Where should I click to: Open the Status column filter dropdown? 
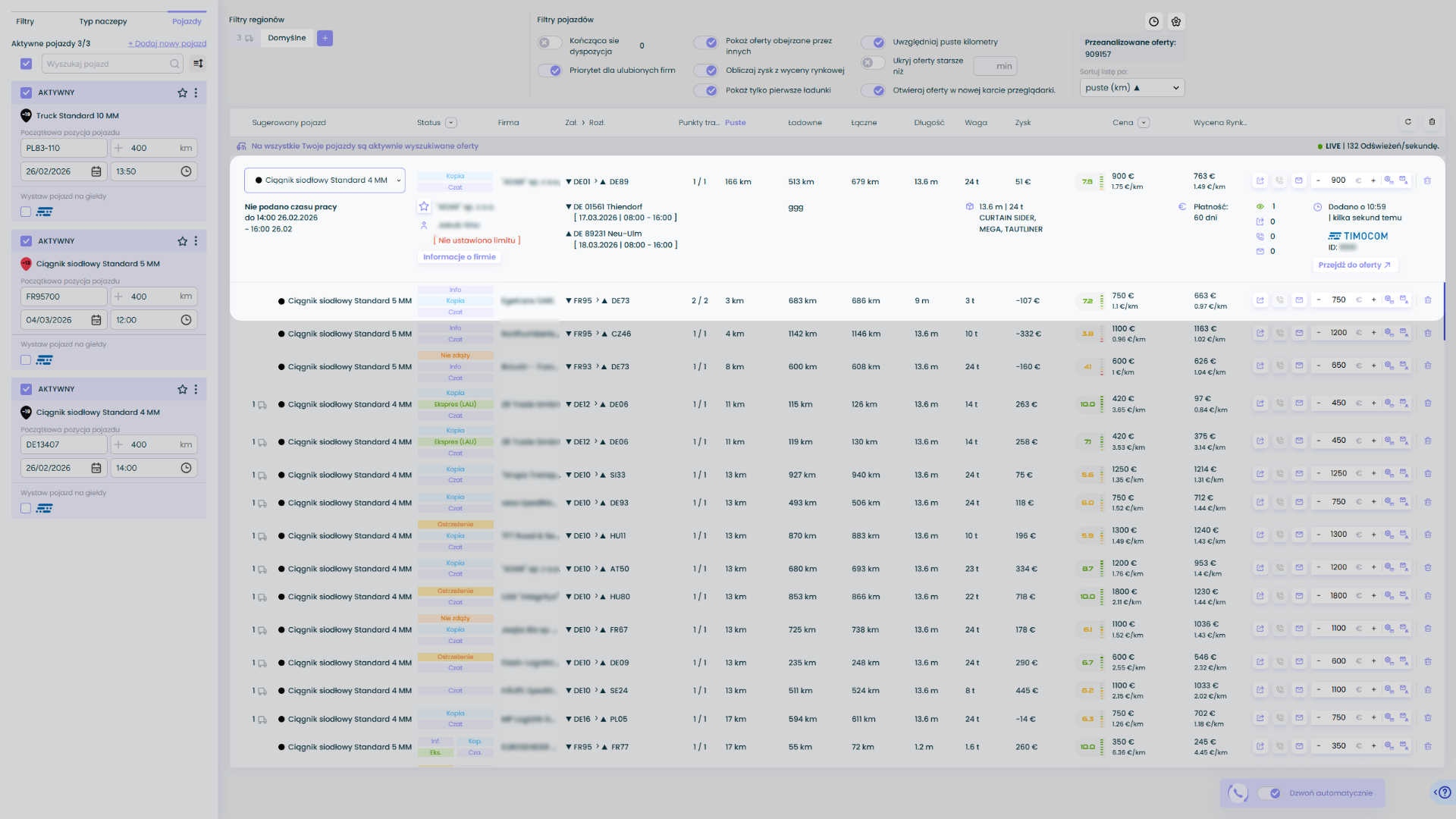pos(451,123)
